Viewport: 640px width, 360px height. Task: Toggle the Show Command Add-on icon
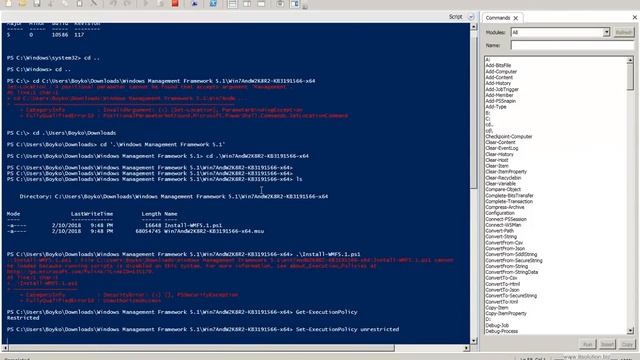(295, 4)
